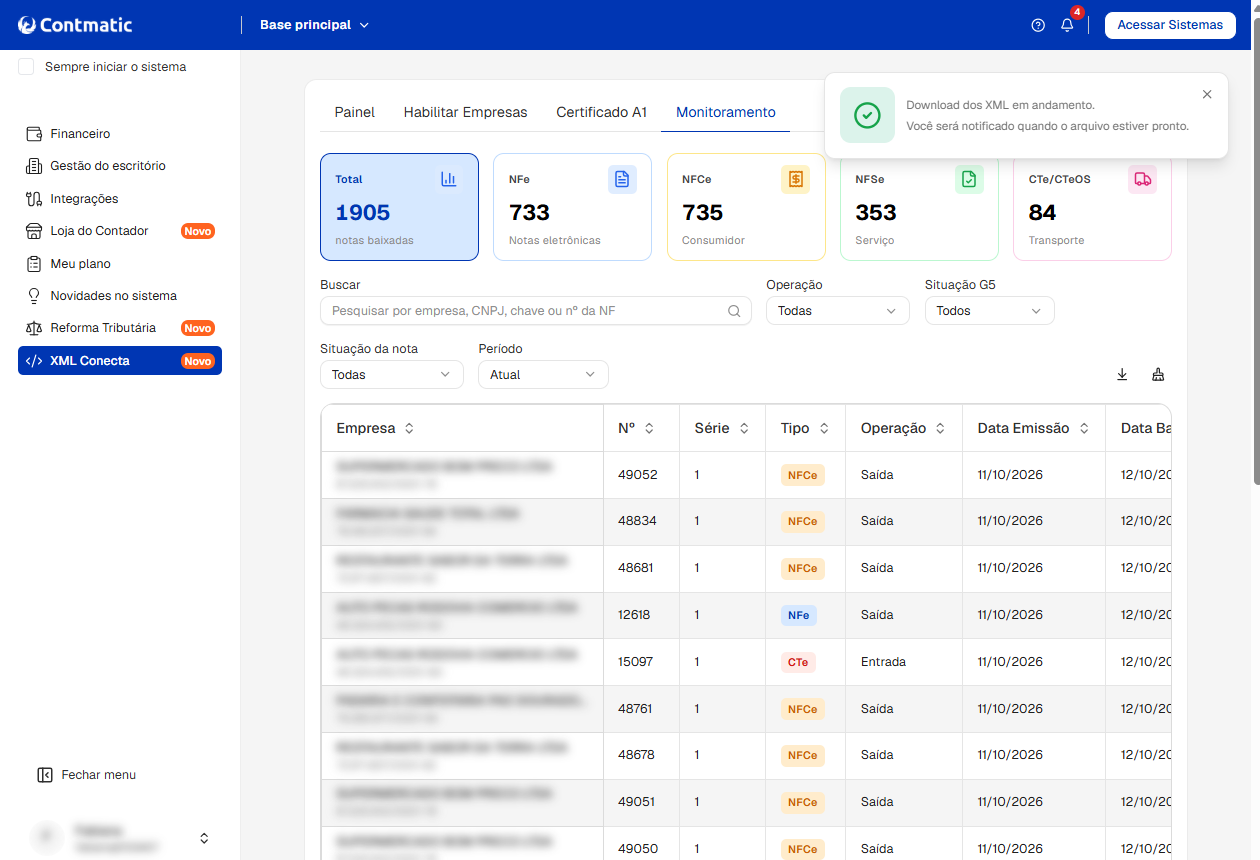Sort the table by Operação column
1260x860 pixels.
[x=940, y=428]
